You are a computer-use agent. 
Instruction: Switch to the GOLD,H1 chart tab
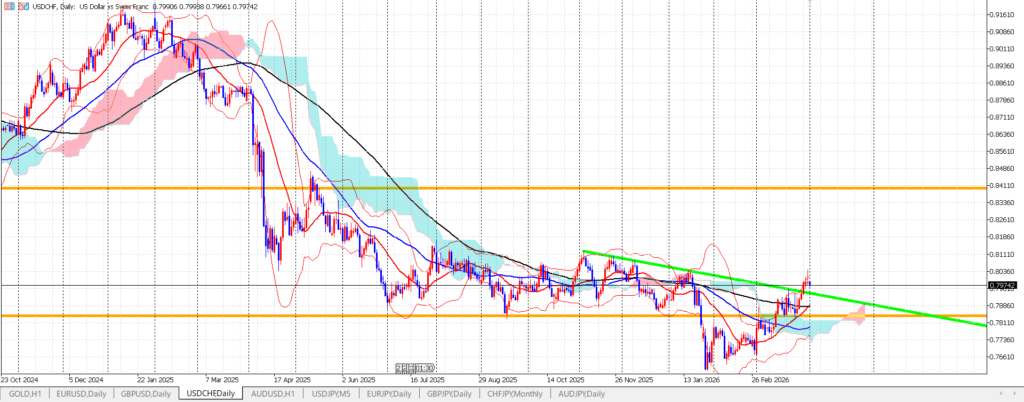coord(25,394)
